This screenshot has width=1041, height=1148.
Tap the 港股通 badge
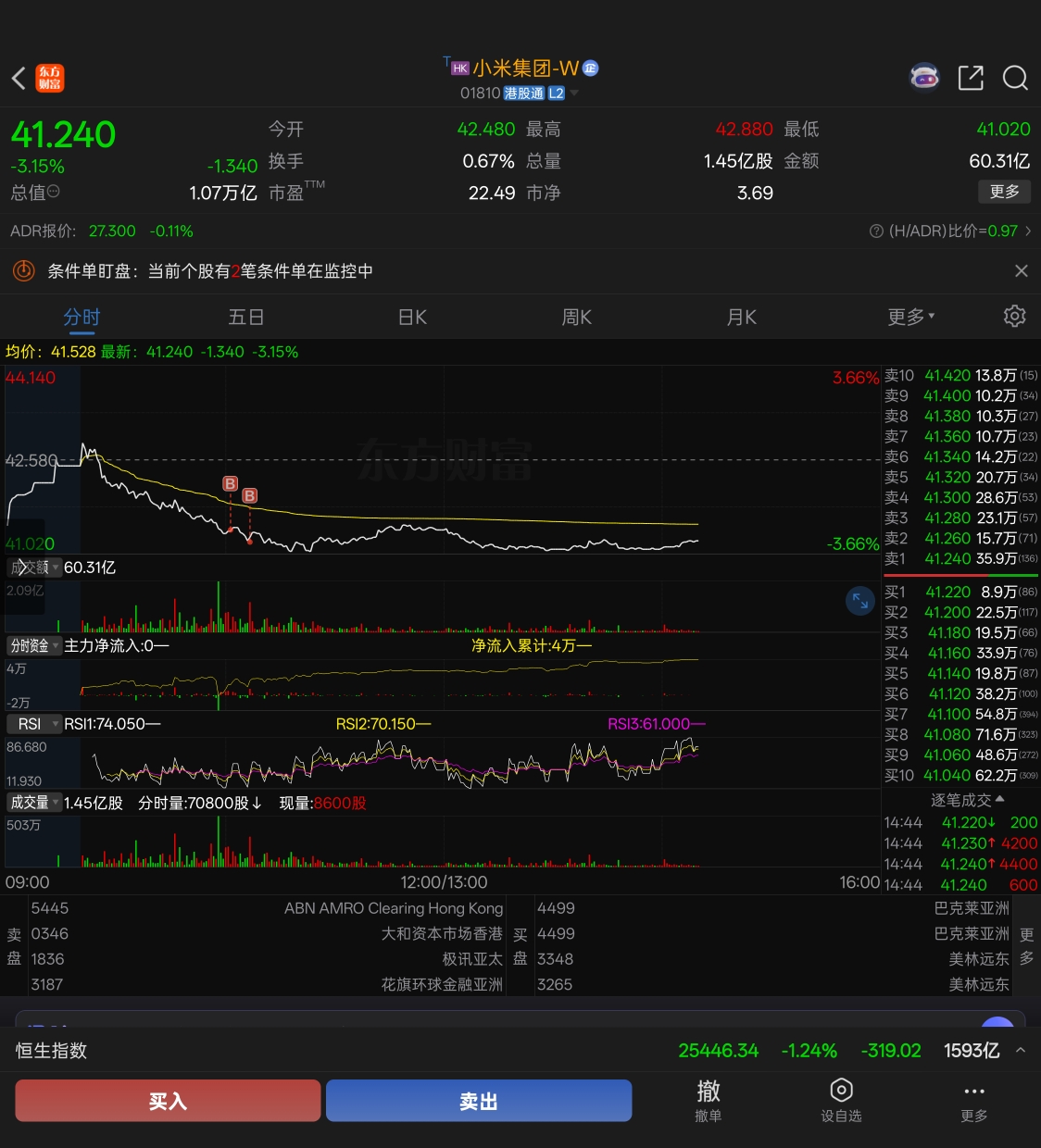click(x=524, y=94)
